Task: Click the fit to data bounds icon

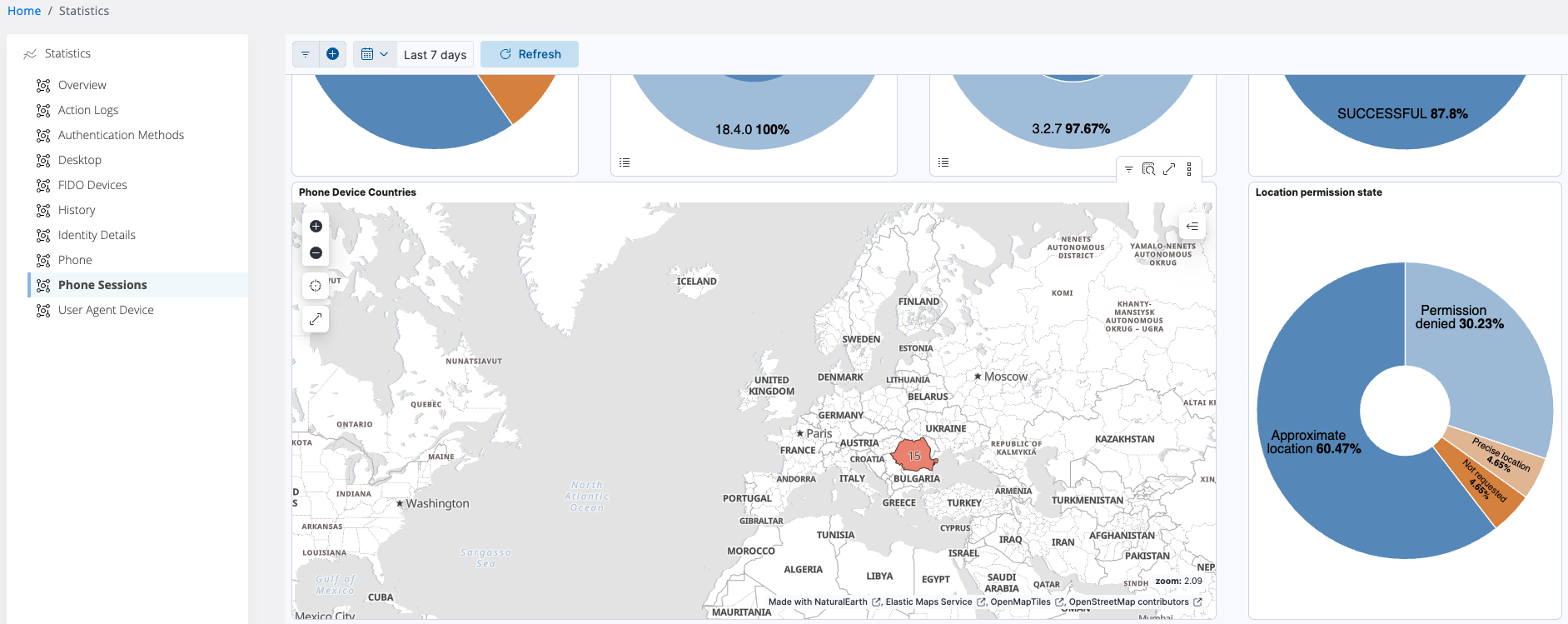Action: tap(316, 286)
